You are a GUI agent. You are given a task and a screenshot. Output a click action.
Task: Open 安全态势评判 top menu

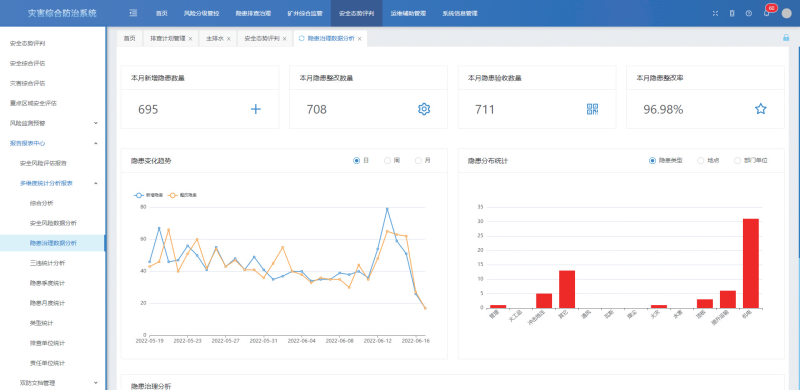tap(356, 13)
